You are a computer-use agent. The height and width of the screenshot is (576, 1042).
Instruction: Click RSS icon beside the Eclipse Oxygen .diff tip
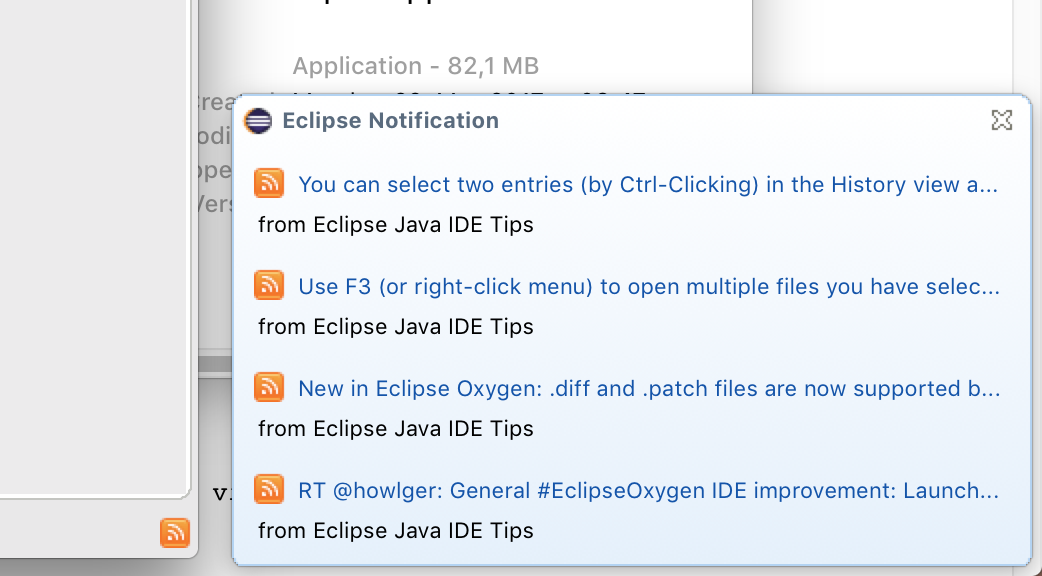point(270,387)
